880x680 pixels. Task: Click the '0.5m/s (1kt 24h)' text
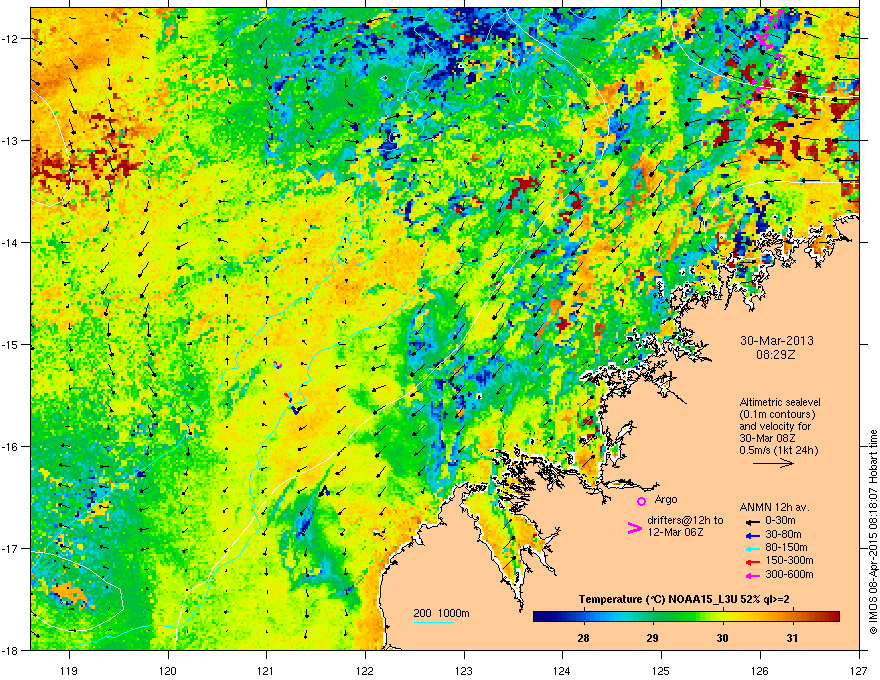tap(779, 451)
